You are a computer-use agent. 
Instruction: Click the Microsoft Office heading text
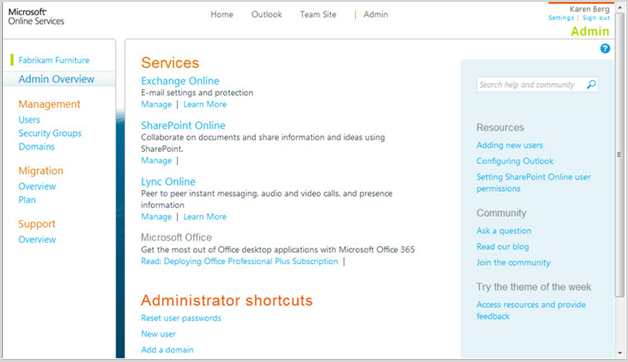(x=176, y=237)
